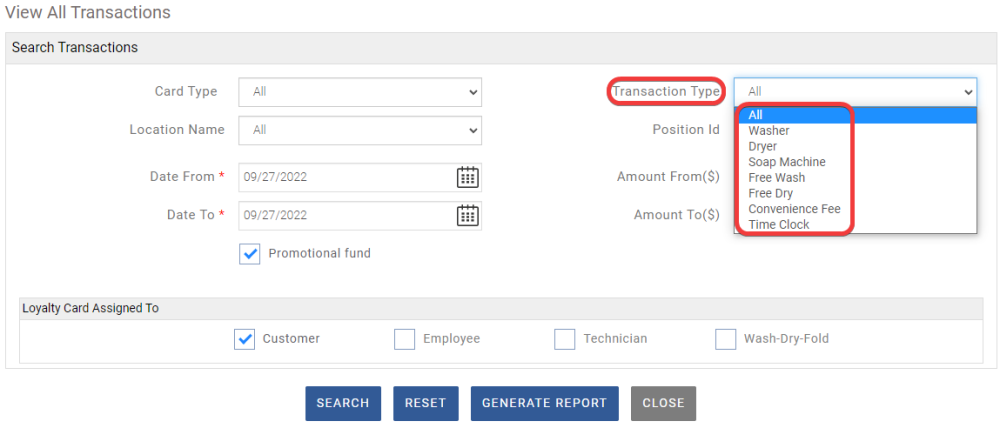Open the Date From calendar picker icon
This screenshot has height=428, width=1000.
[x=467, y=177]
